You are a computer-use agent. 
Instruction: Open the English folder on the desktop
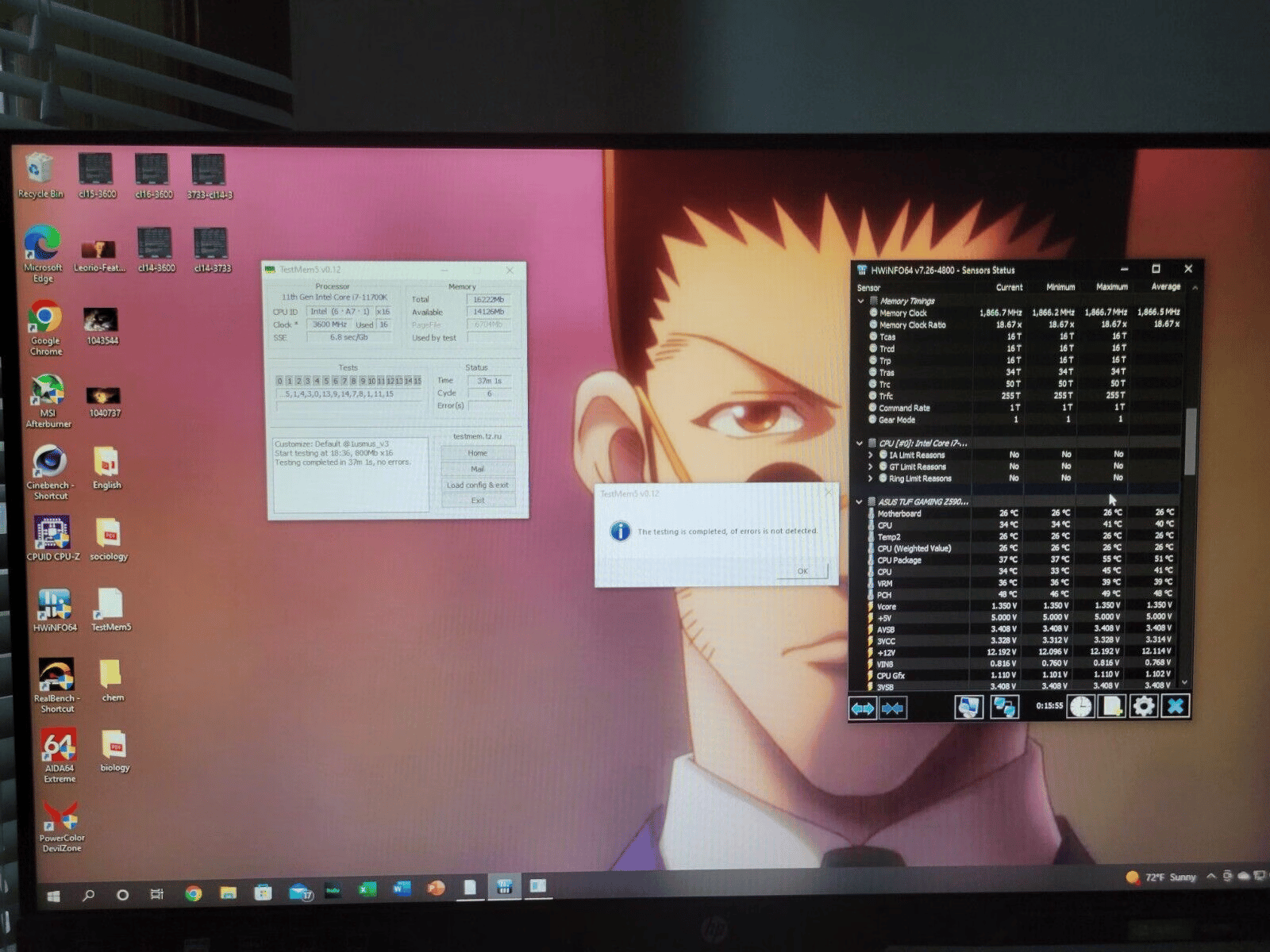(106, 469)
